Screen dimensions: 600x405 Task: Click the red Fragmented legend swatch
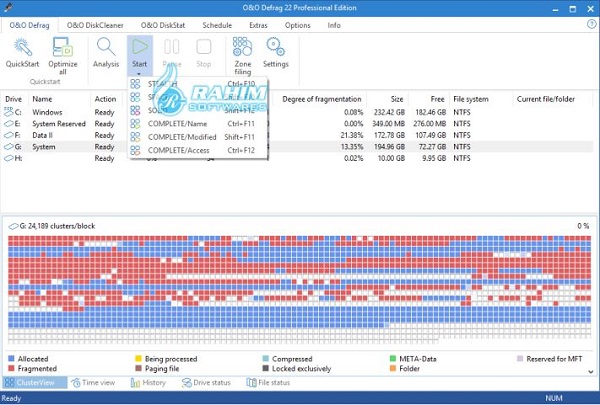[x=11, y=368]
